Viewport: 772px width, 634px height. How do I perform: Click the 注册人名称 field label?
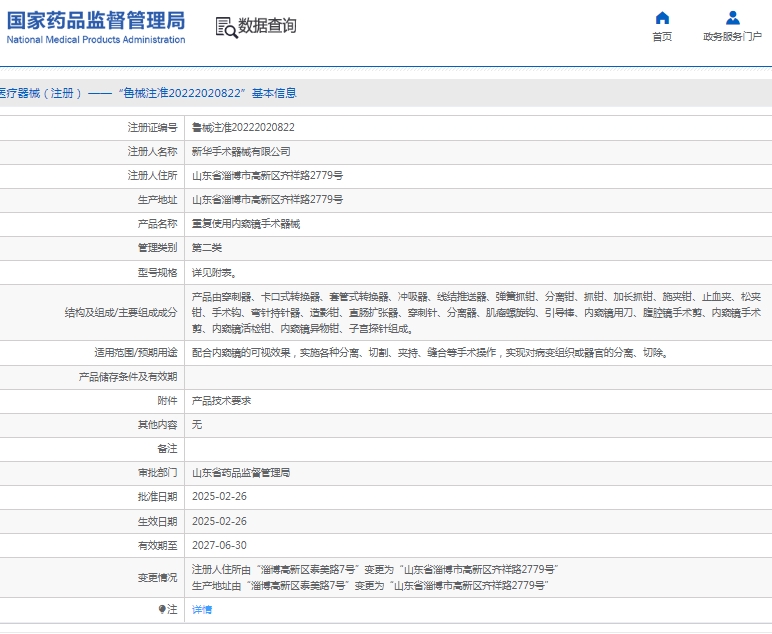(153, 152)
